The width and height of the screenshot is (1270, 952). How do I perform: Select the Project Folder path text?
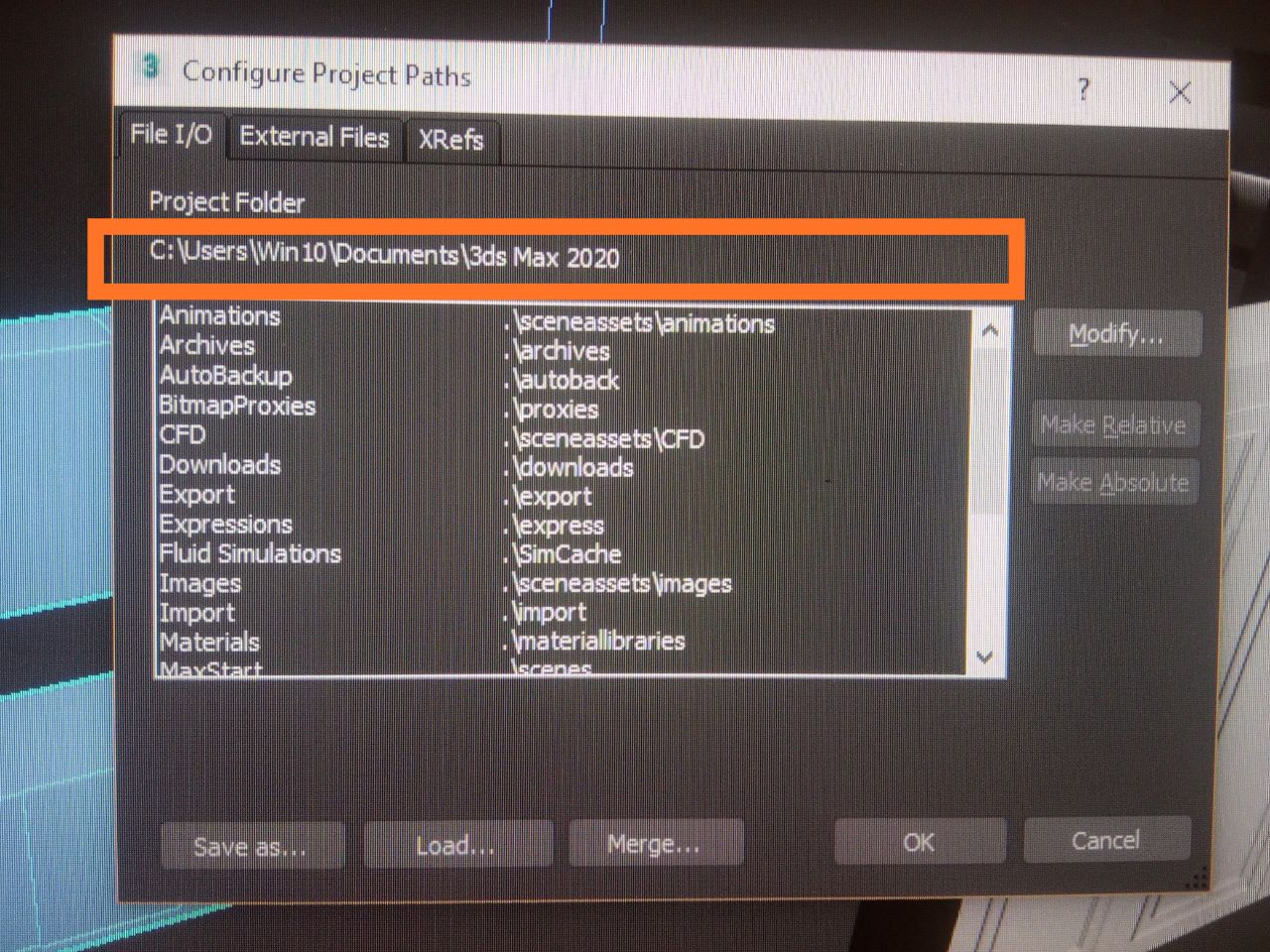click(384, 255)
